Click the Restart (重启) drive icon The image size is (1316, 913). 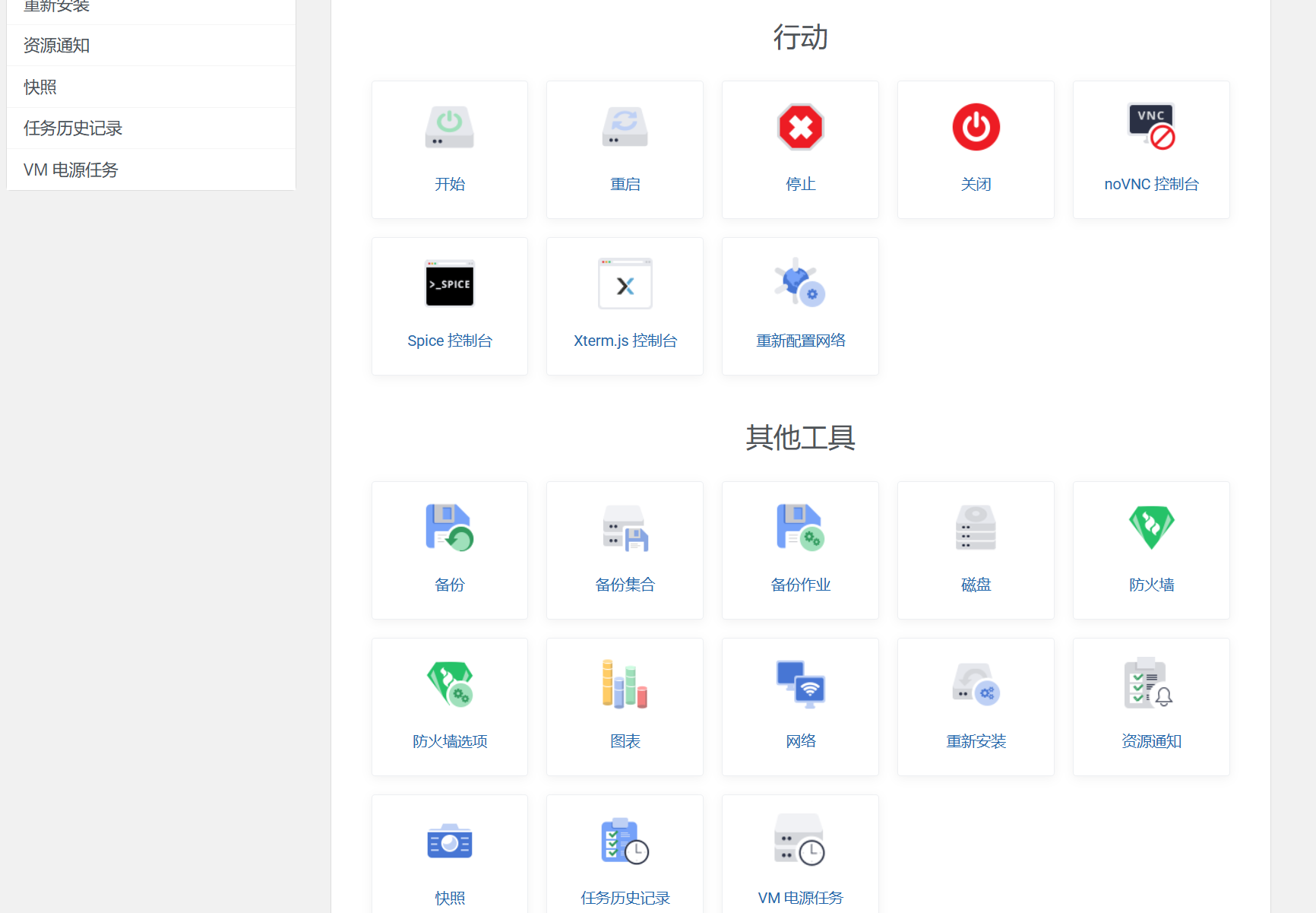coord(625,127)
